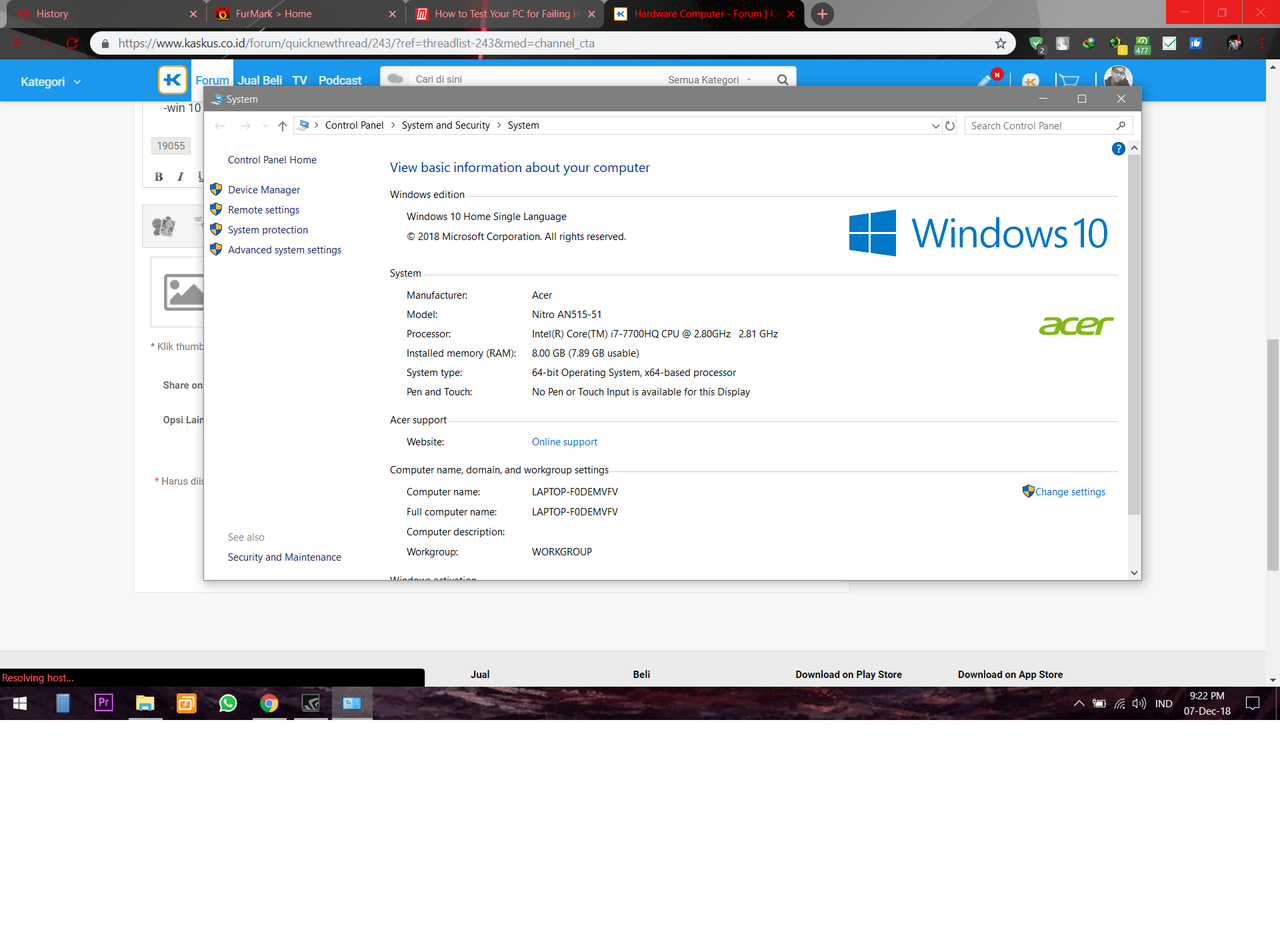This screenshot has height=926, width=1280.
Task: Refresh the System window address bar
Action: pyautogui.click(x=950, y=126)
